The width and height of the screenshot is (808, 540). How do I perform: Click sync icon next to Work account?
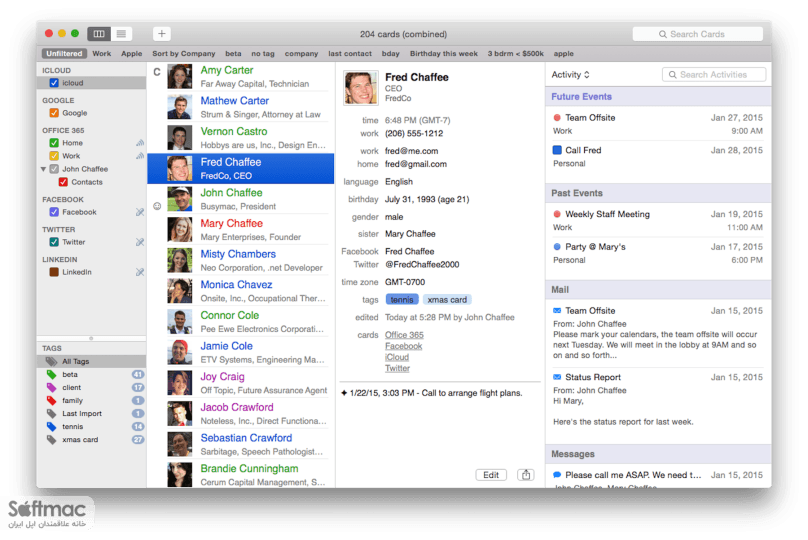[140, 156]
